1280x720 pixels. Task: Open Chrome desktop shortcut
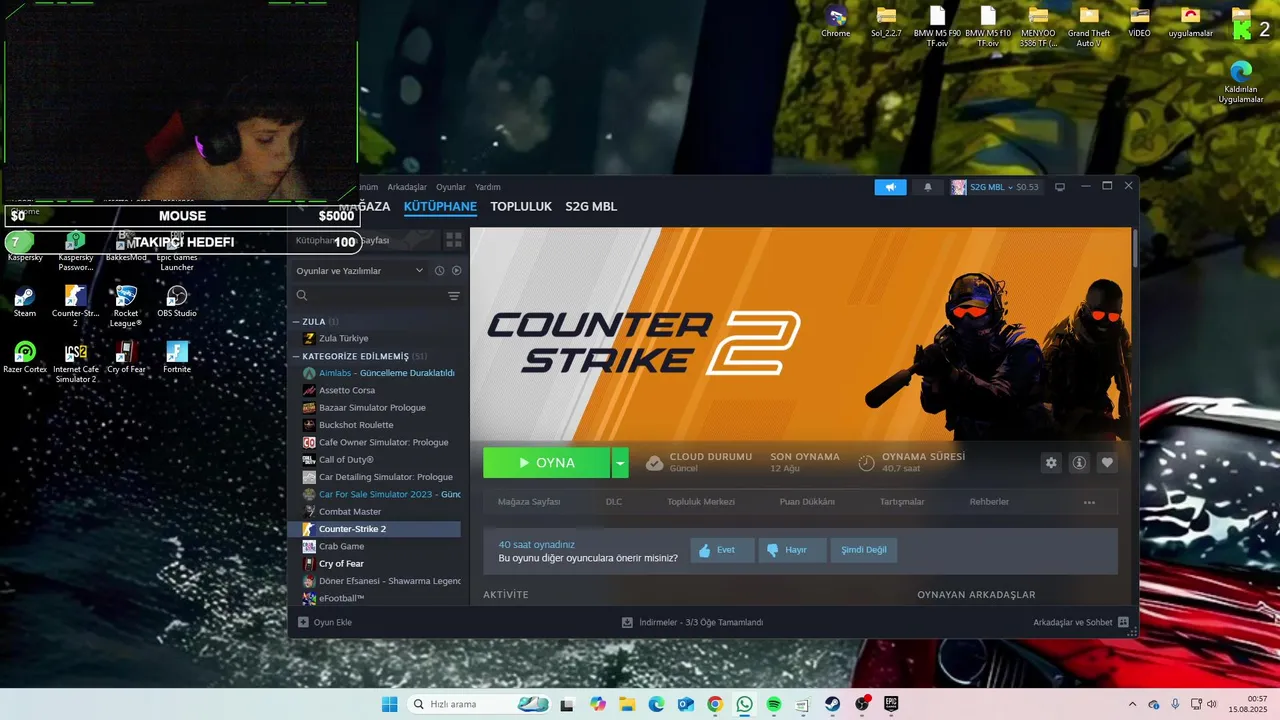tap(836, 22)
